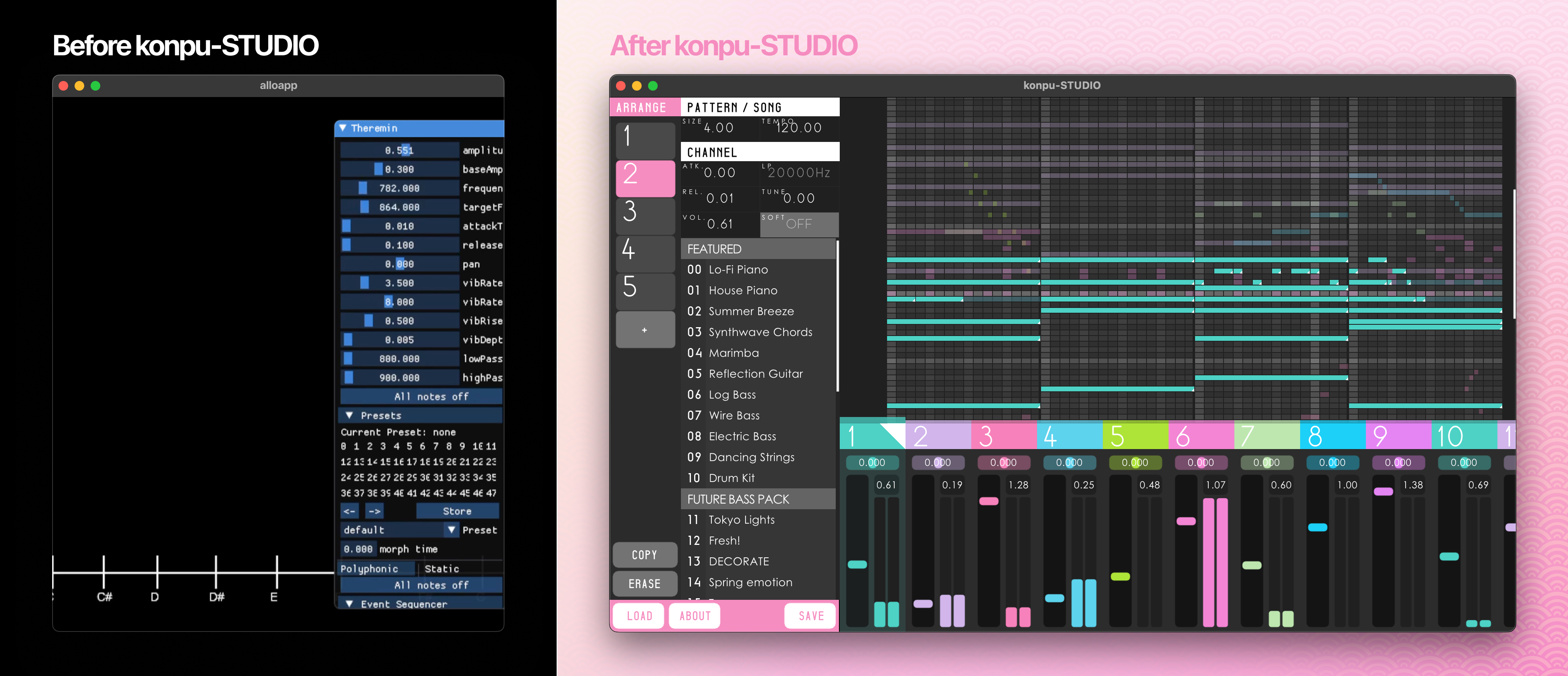Select mixer channel 1 header
The image size is (1568, 676).
872,436
